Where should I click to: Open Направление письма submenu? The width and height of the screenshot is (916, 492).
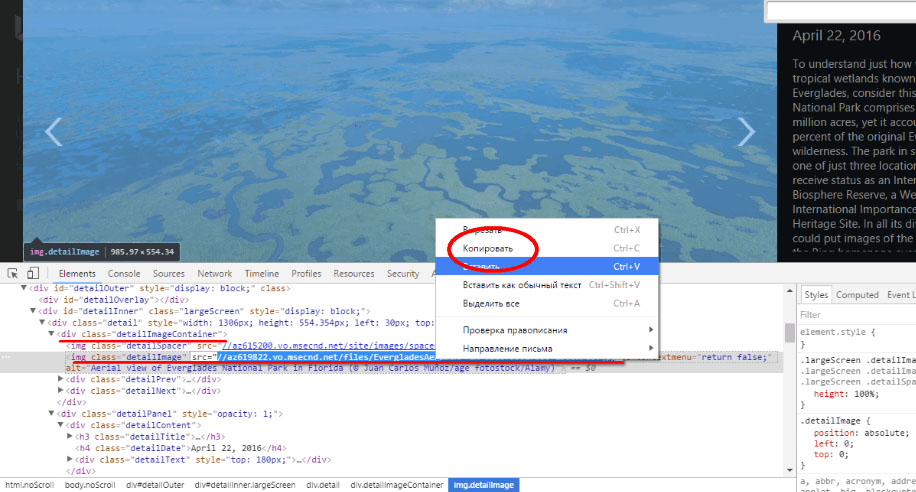click(x=547, y=349)
